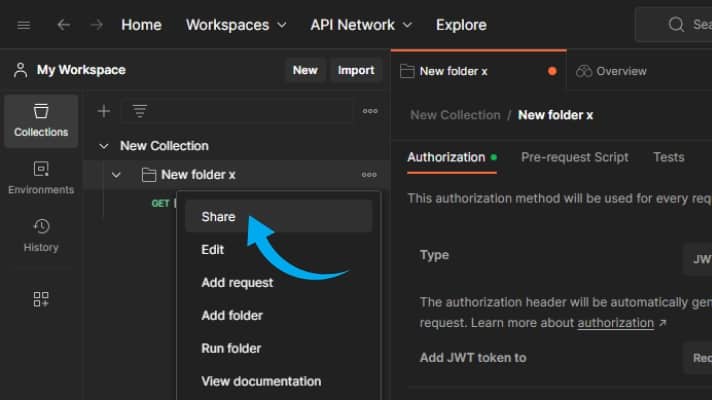Open the hamburger main menu
This screenshot has width=712, height=400.
tap(24, 25)
